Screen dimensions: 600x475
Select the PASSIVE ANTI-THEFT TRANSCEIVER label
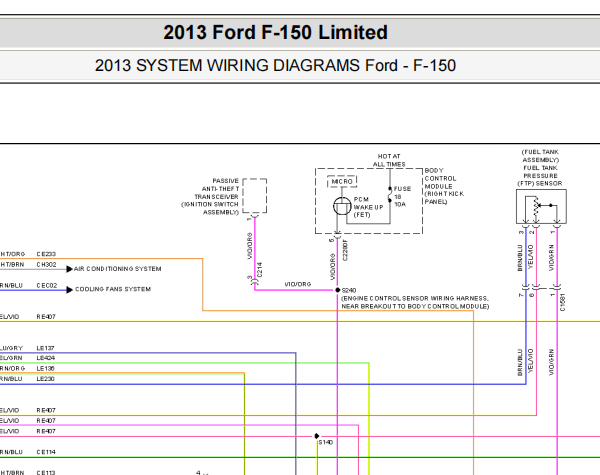coord(210,196)
